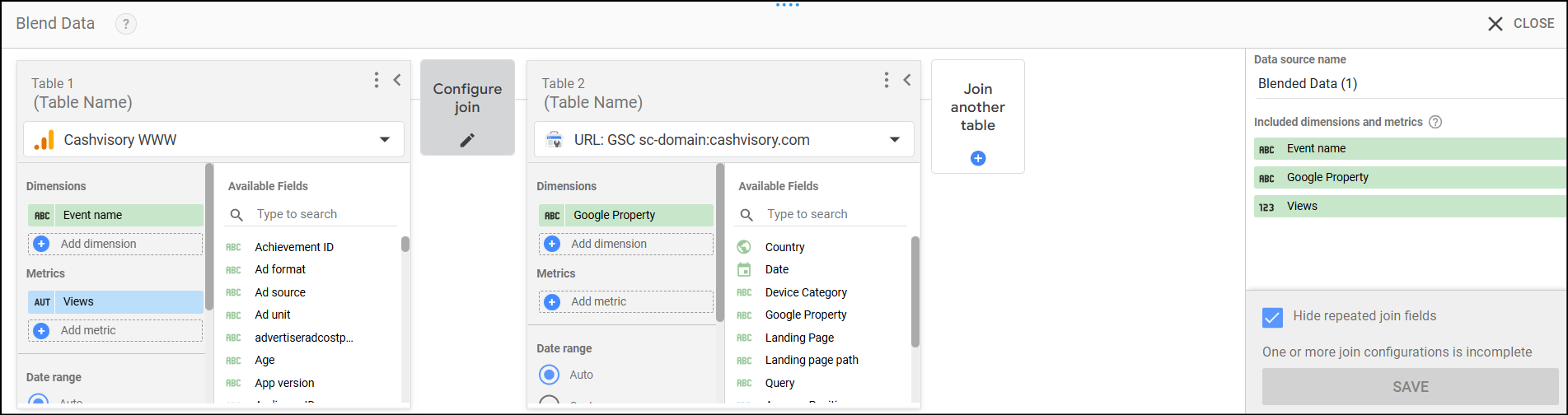This screenshot has width=1568, height=415.
Task: Select the Views metric chip in Table 1
Action: coord(115,301)
